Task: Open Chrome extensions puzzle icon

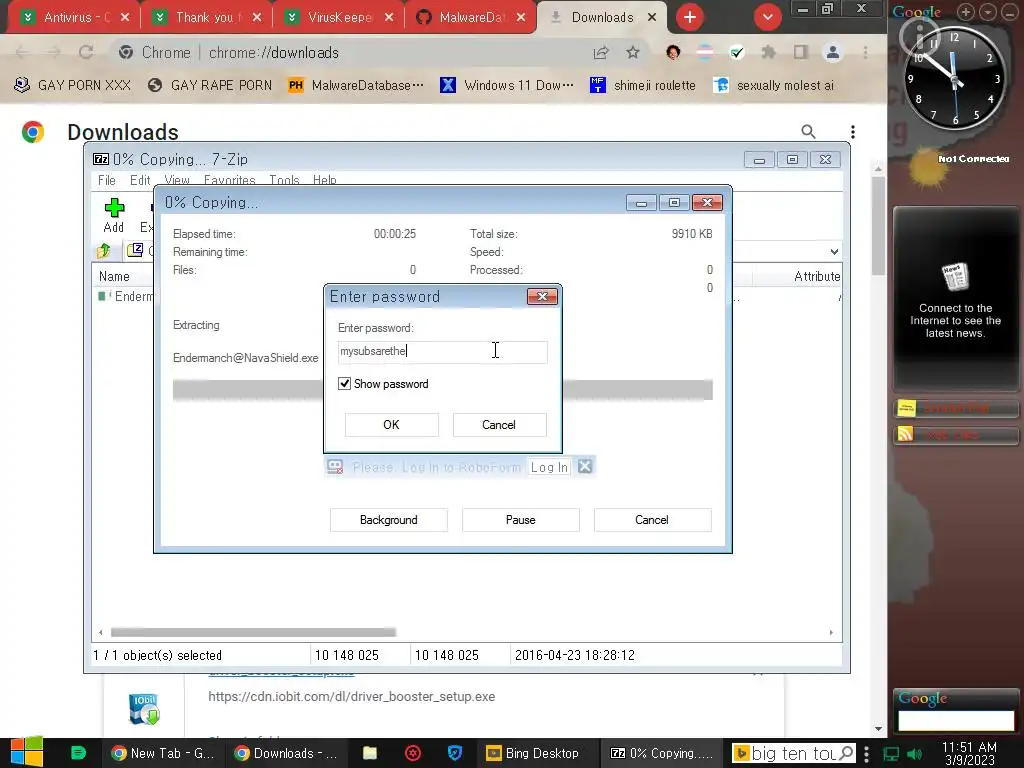Action: pos(769,52)
